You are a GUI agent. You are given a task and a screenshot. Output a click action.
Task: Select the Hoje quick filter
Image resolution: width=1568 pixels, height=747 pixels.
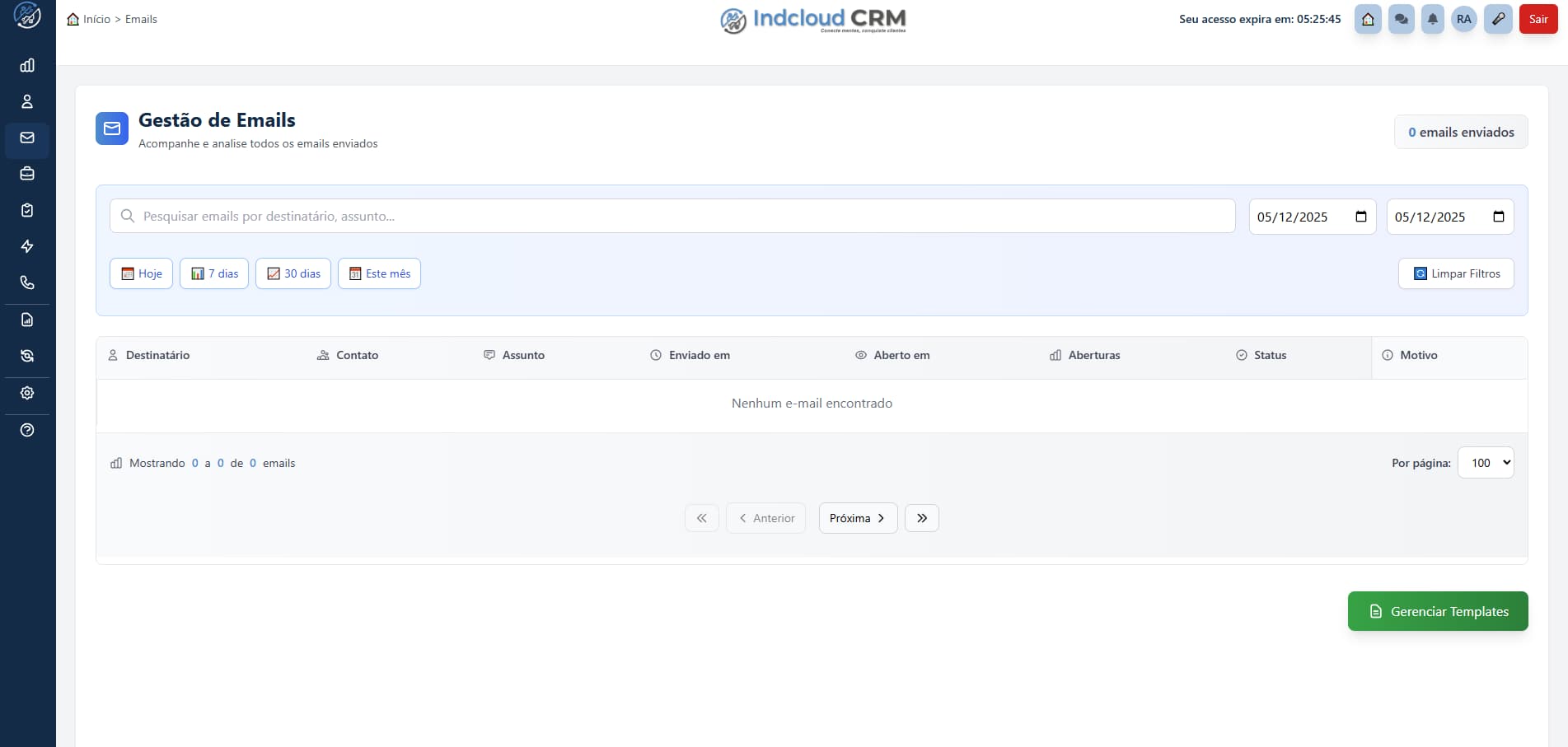coord(140,273)
